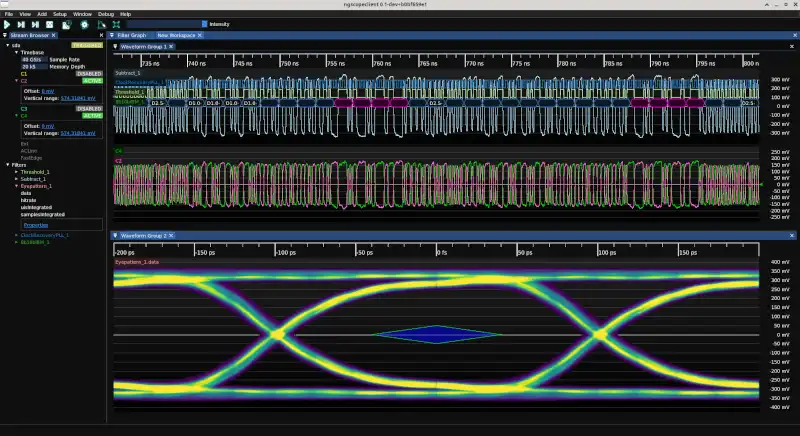The height and width of the screenshot is (436, 800).
Task: Click the Eyepattern_1.data plot label
Action: [x=137, y=262]
